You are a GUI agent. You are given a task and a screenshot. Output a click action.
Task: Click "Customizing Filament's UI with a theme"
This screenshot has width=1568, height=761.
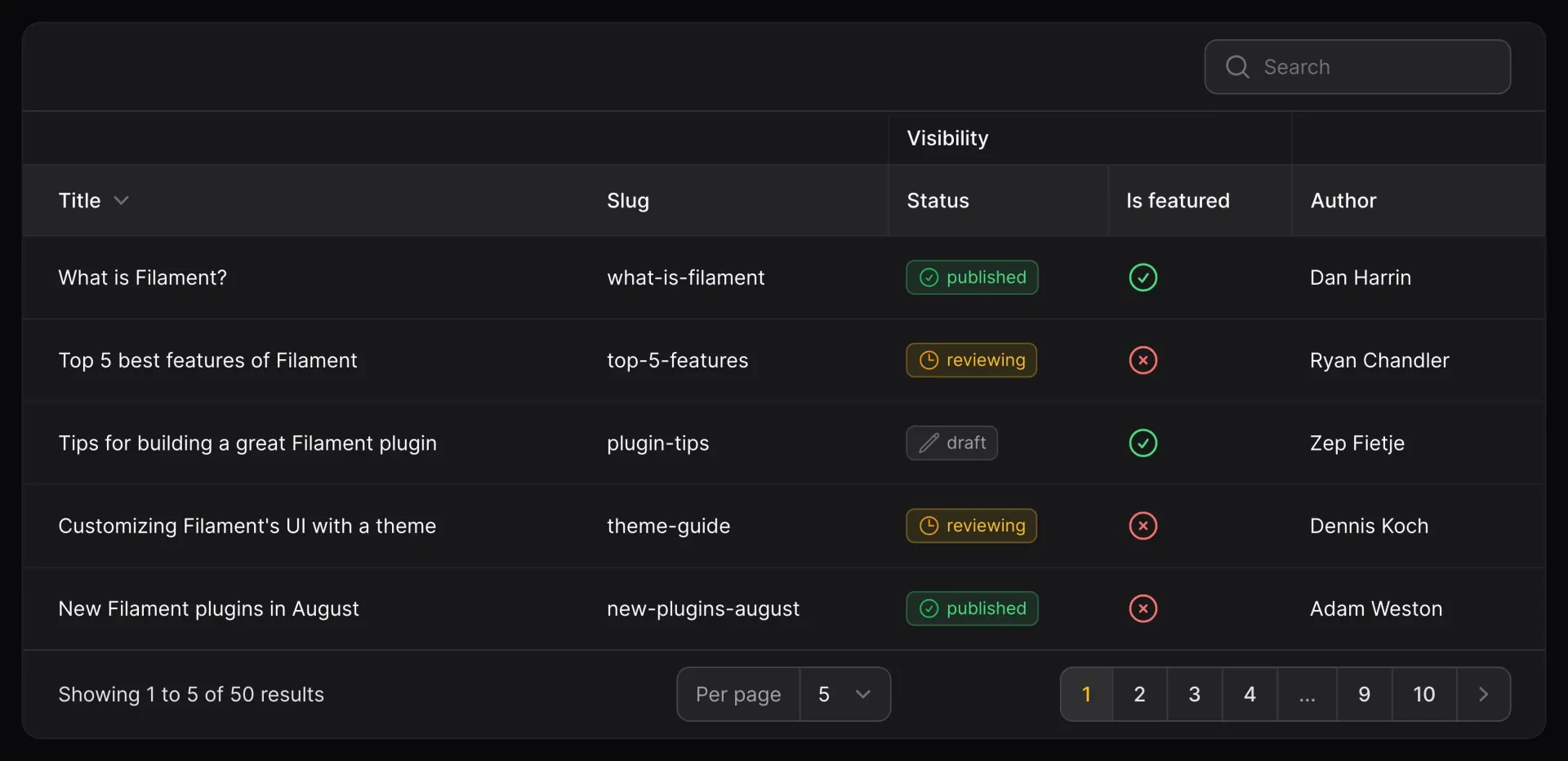click(x=247, y=526)
